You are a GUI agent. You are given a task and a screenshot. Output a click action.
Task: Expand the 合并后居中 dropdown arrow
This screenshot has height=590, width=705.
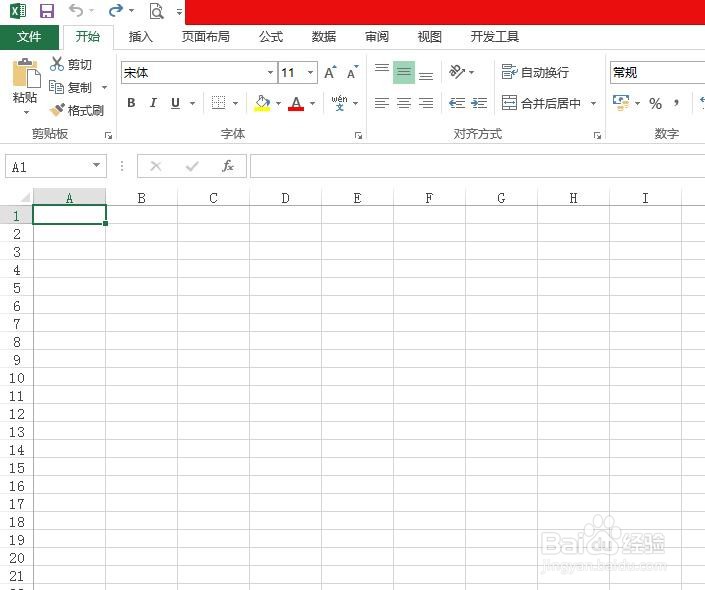(593, 103)
